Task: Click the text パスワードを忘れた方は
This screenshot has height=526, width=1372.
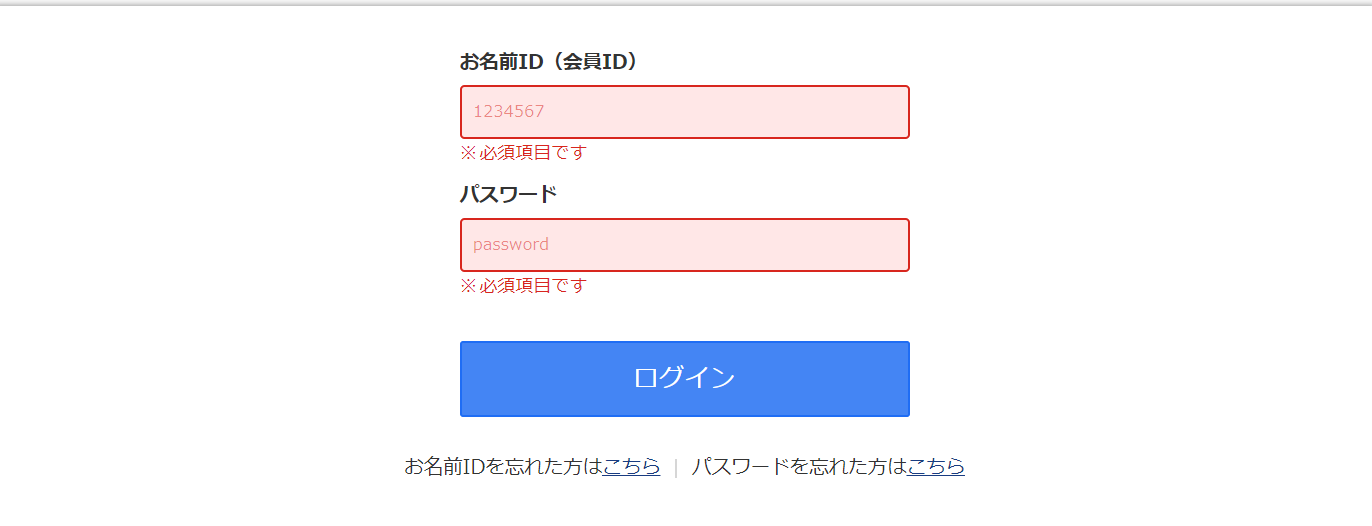Action: tap(798, 467)
